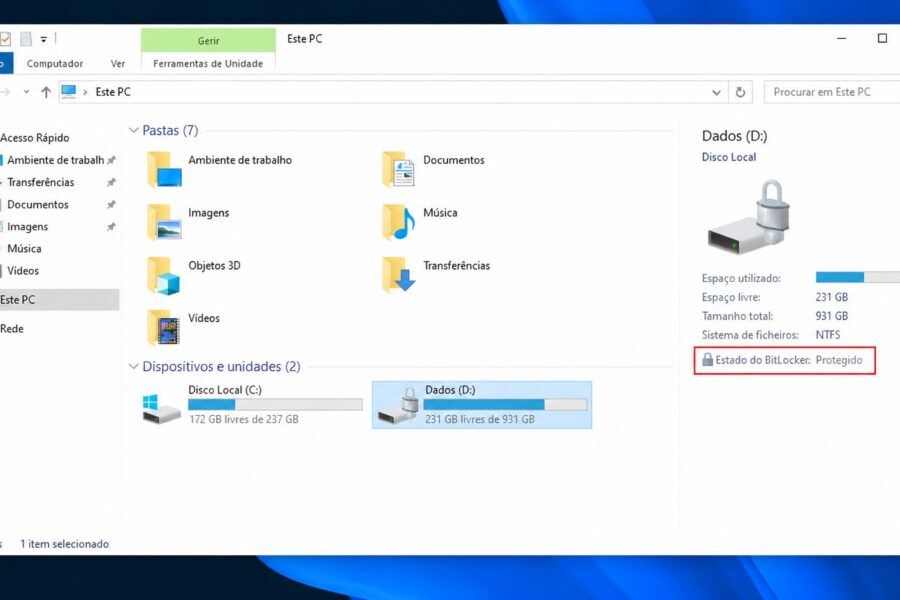
Task: Open the Ver ribbon tab
Action: pyautogui.click(x=118, y=64)
